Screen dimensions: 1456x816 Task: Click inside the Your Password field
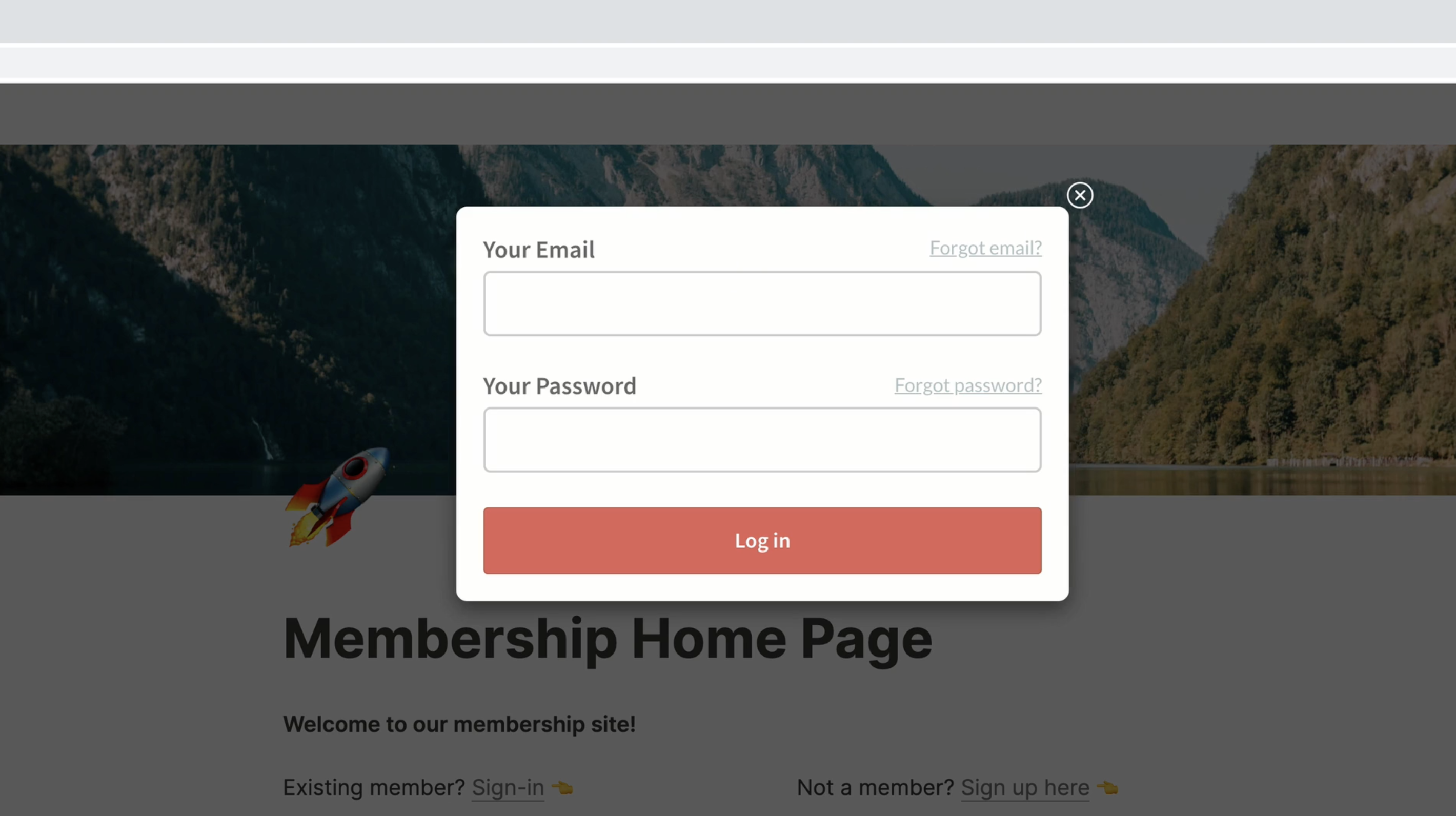pyautogui.click(x=761, y=440)
